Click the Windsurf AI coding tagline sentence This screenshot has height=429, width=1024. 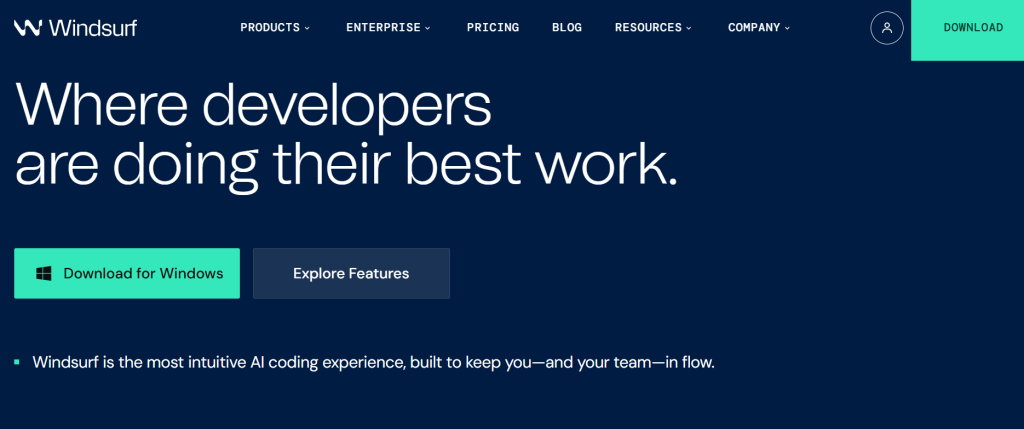(373, 362)
